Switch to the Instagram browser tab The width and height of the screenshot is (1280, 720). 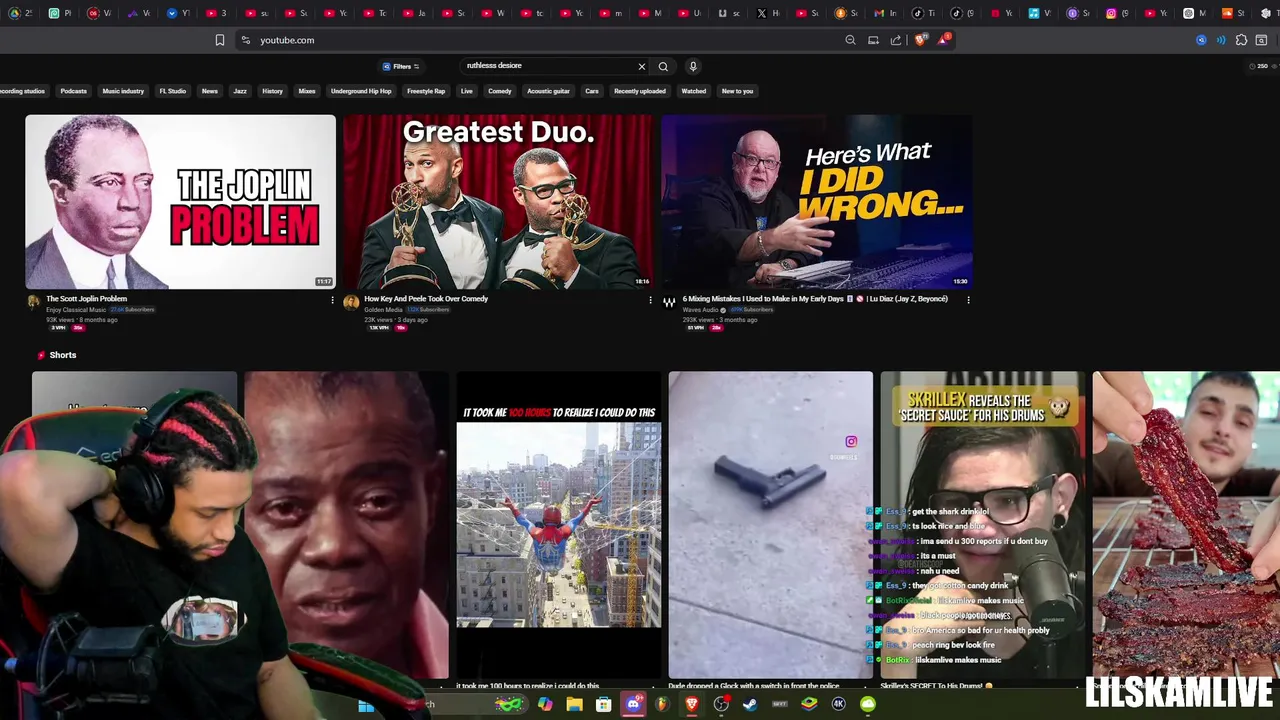pyautogui.click(x=1118, y=13)
